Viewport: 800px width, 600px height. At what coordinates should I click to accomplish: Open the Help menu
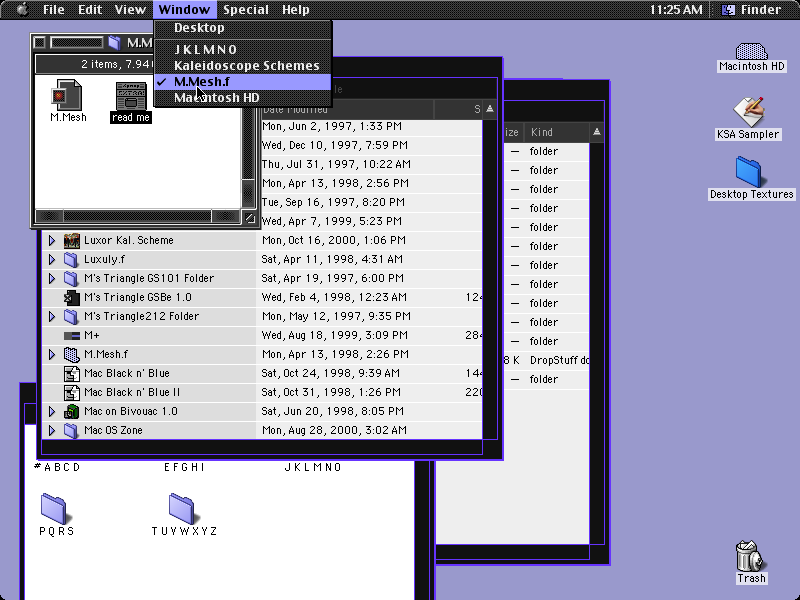(x=295, y=9)
